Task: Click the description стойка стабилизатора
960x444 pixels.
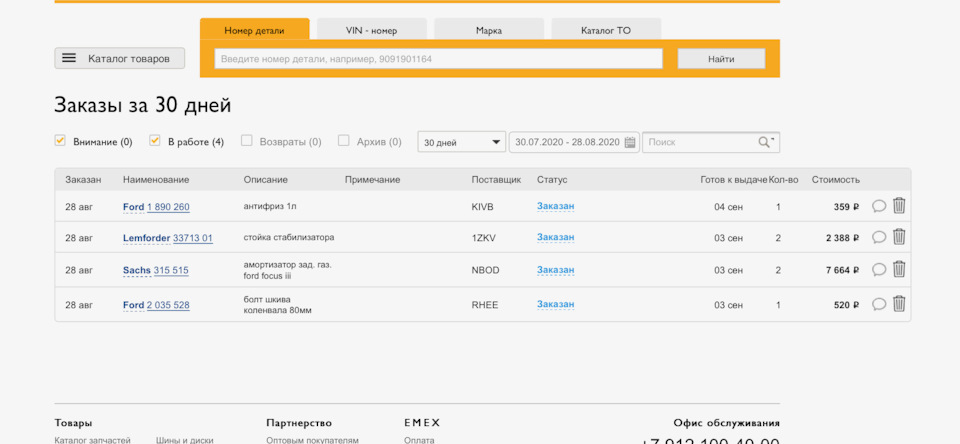Action: click(289, 237)
